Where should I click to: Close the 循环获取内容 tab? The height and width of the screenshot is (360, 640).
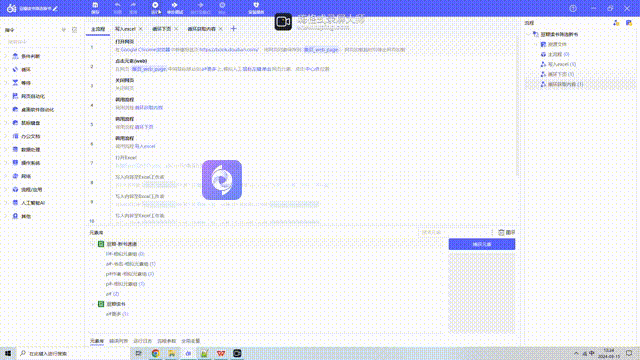coord(221,29)
